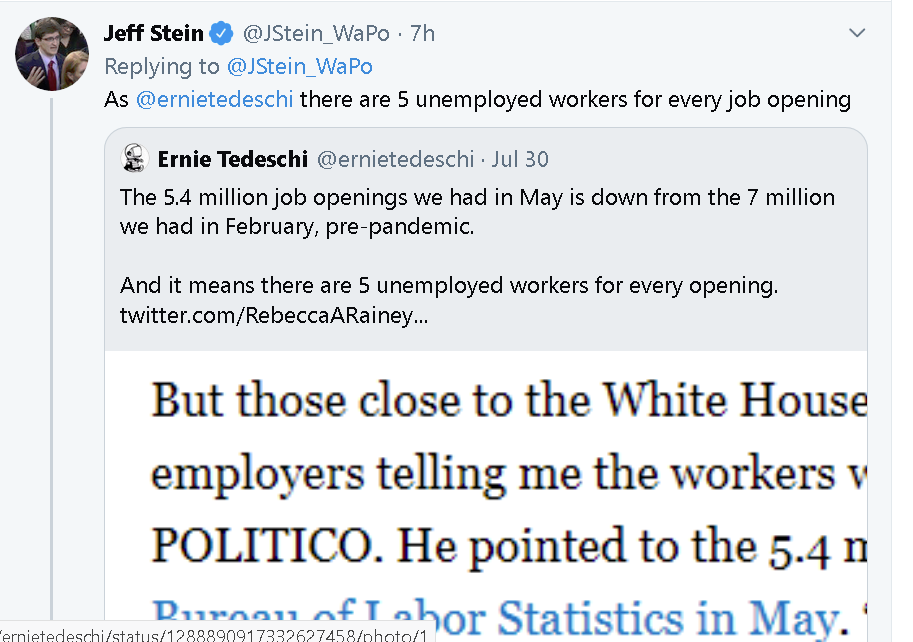Open the Jul 30 quoted tweet date

[x=520, y=159]
